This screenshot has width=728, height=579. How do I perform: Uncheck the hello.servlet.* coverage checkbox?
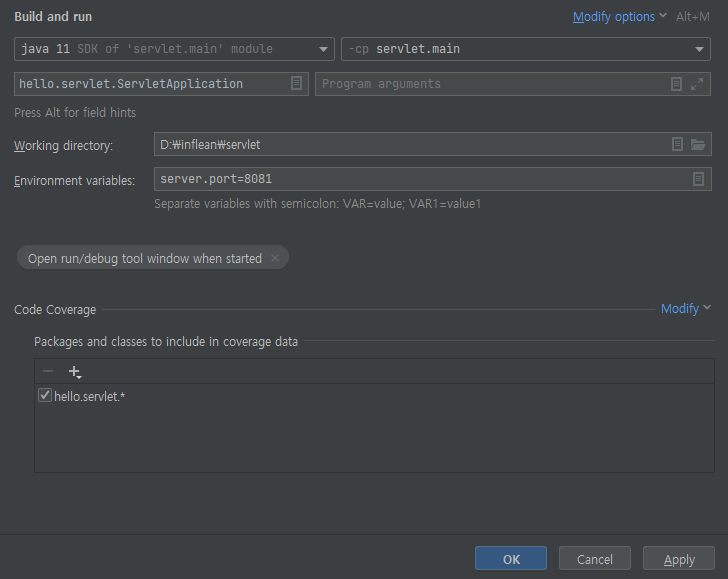45,396
